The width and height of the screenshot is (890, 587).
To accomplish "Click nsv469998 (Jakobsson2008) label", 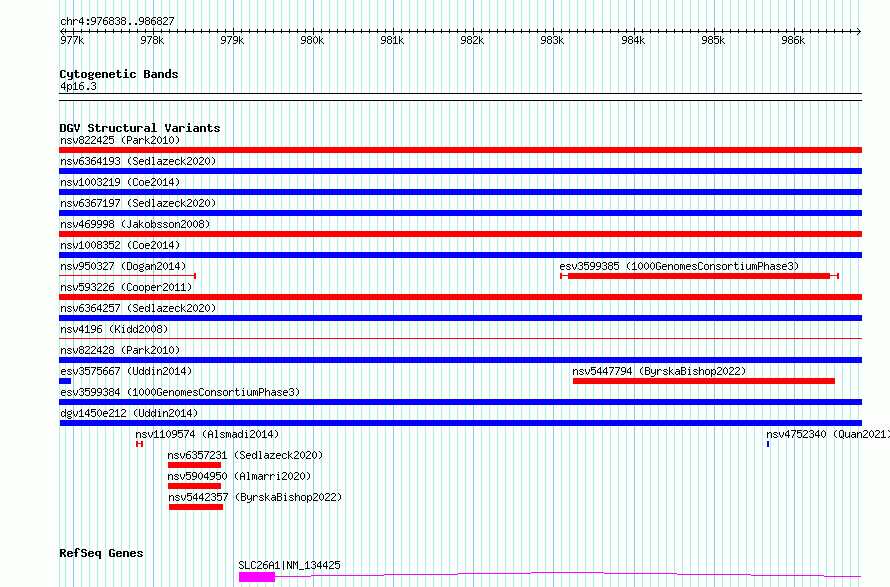I will point(135,224).
